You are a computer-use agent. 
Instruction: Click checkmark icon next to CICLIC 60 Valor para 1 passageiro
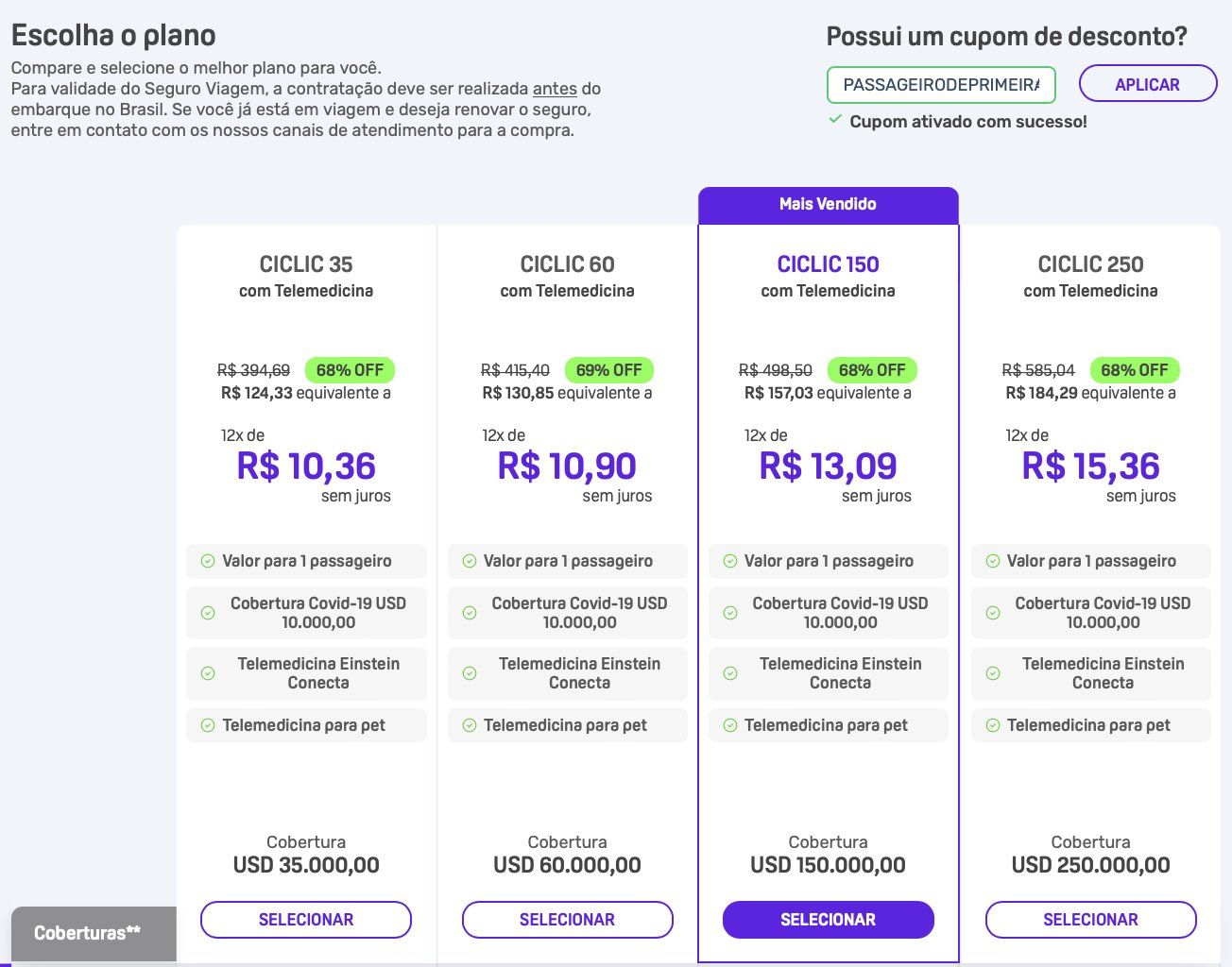tap(470, 561)
